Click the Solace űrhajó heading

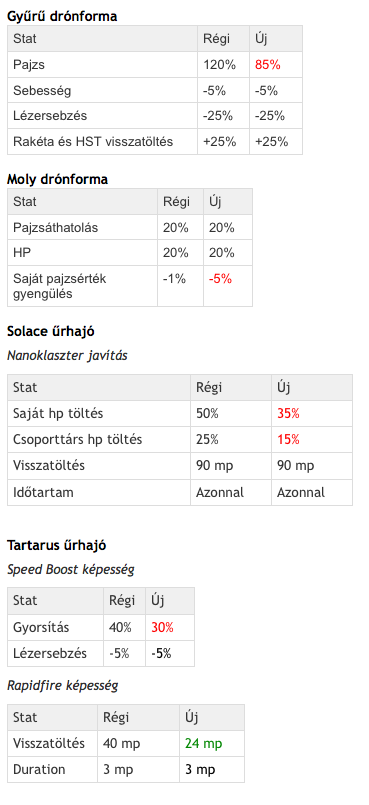tap(51, 332)
